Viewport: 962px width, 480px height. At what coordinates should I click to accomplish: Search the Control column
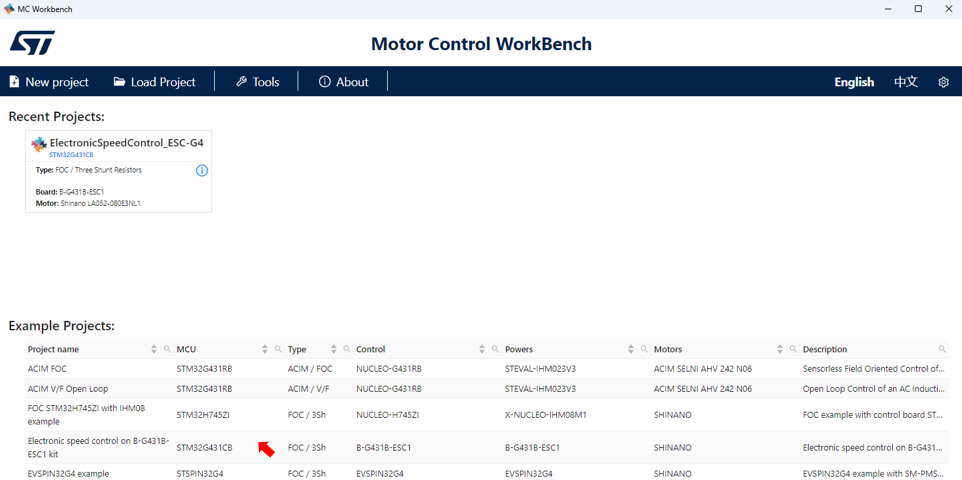point(495,349)
